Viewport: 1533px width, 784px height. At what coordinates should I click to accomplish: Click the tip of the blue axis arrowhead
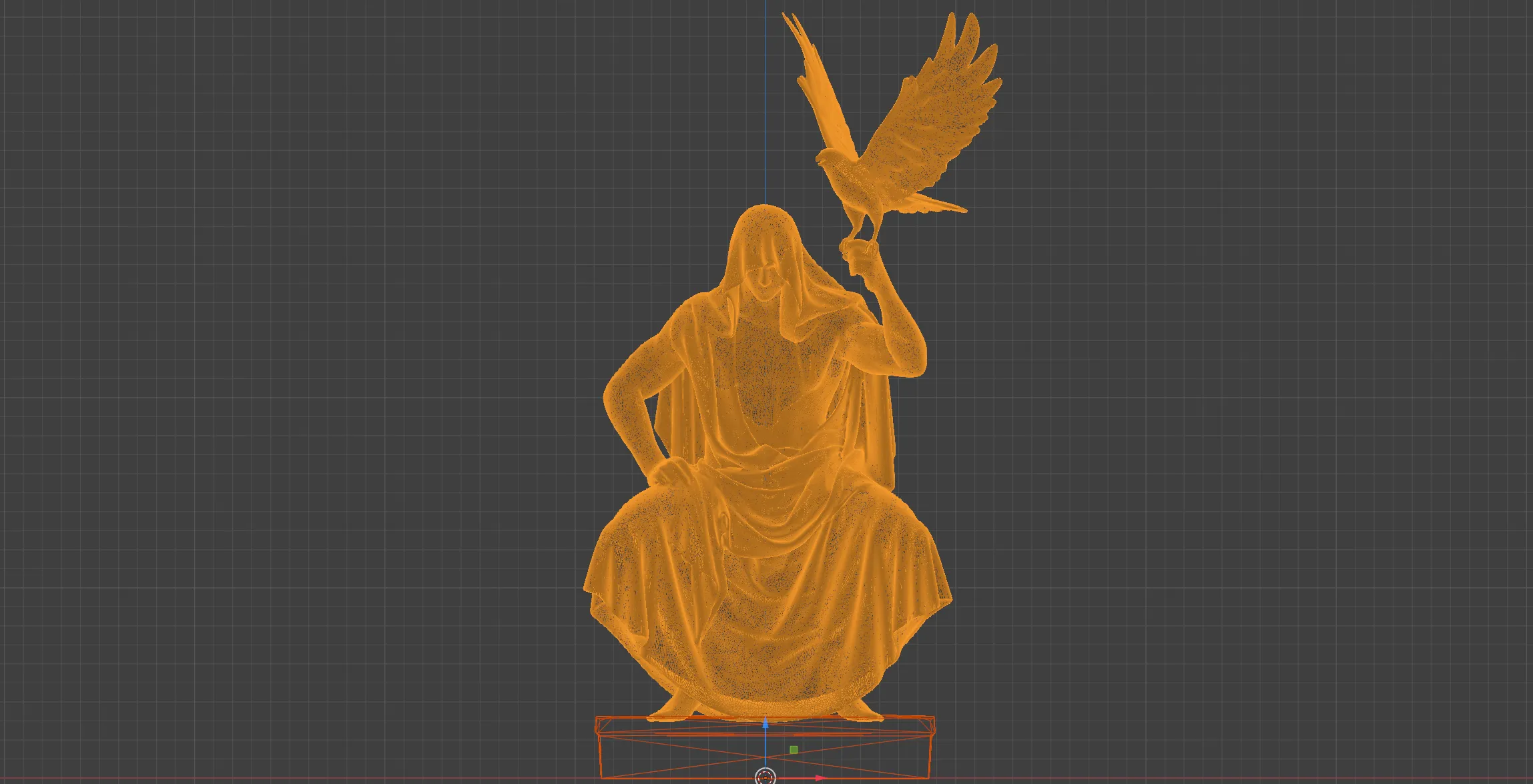[x=765, y=717]
